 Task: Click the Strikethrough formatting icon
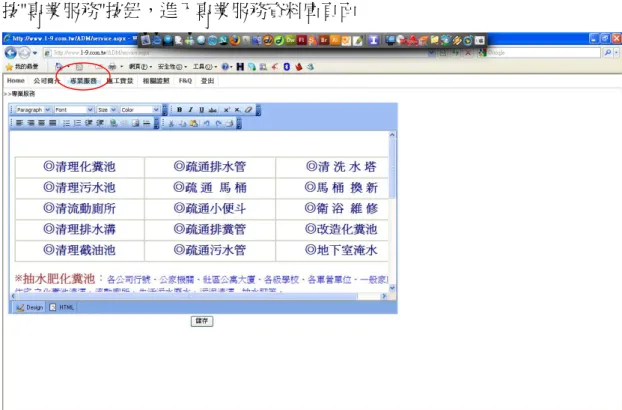213,110
